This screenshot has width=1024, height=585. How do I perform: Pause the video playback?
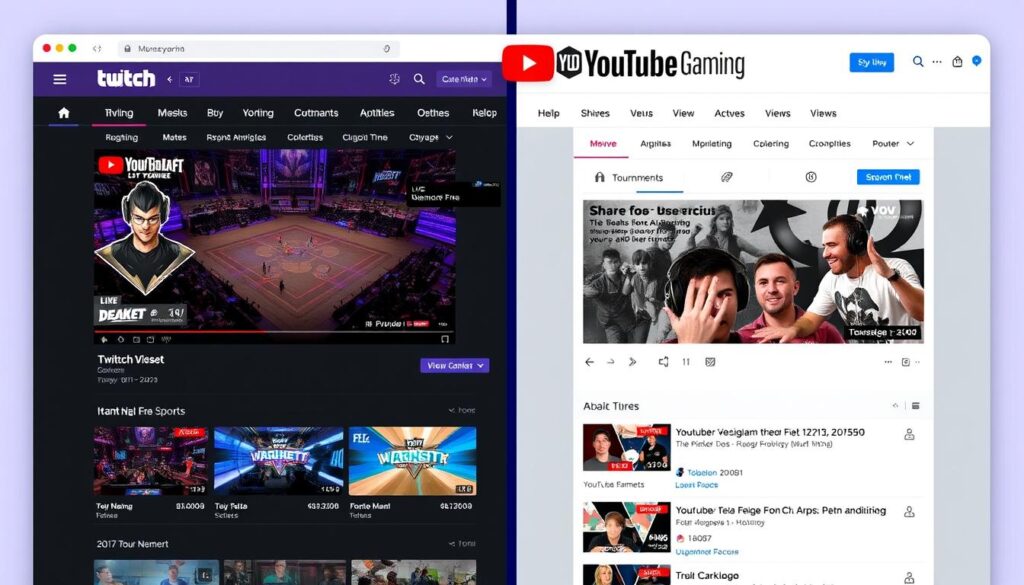[x=685, y=362]
